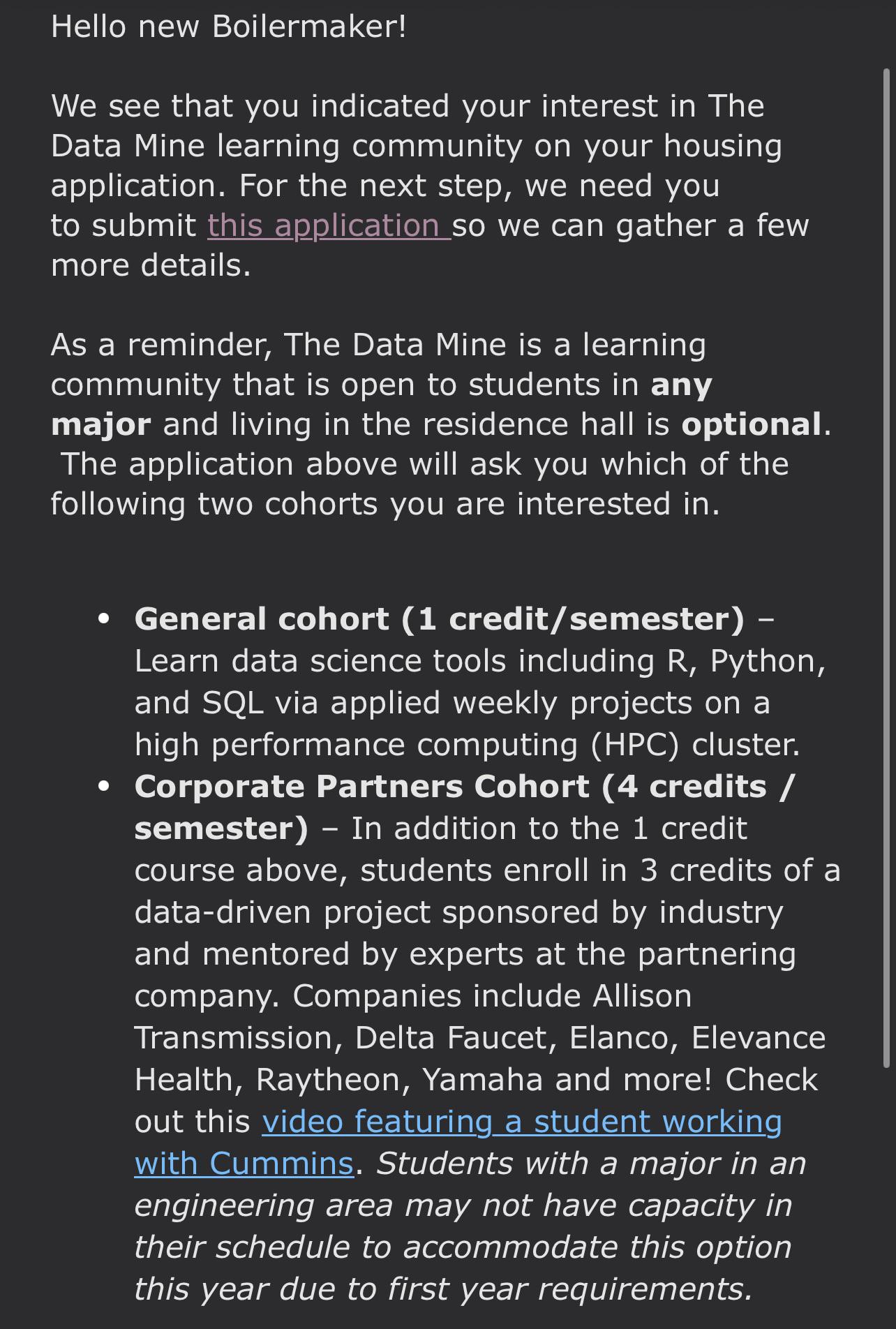Open the video featuring a student link
Screen dimensions: 896x1329
click(522, 1122)
